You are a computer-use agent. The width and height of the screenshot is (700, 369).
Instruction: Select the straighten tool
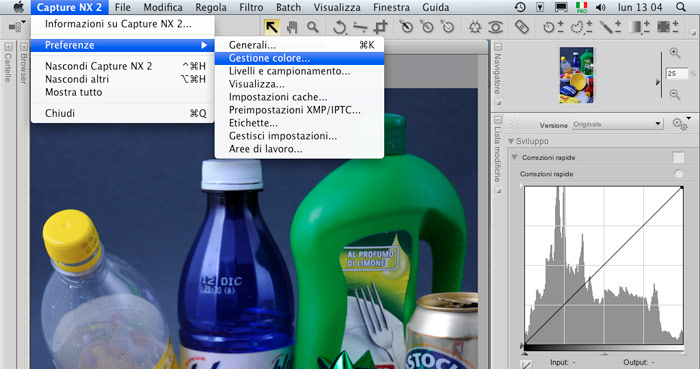360,28
